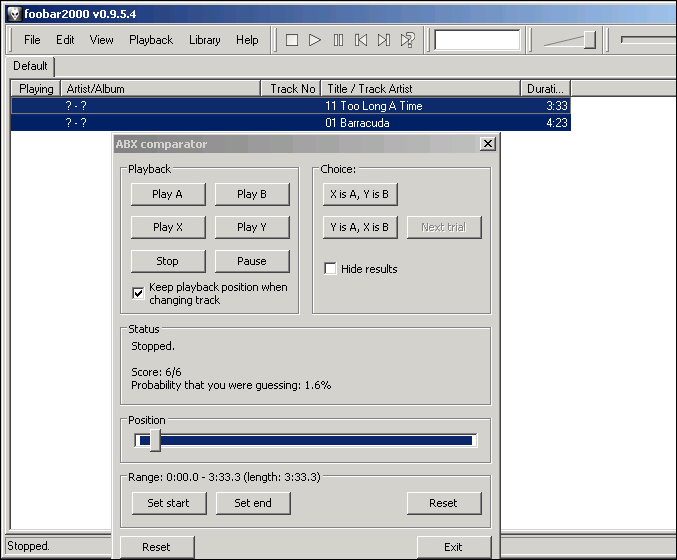This screenshot has width=677, height=560.
Task: Click the Set start button
Action: point(169,503)
